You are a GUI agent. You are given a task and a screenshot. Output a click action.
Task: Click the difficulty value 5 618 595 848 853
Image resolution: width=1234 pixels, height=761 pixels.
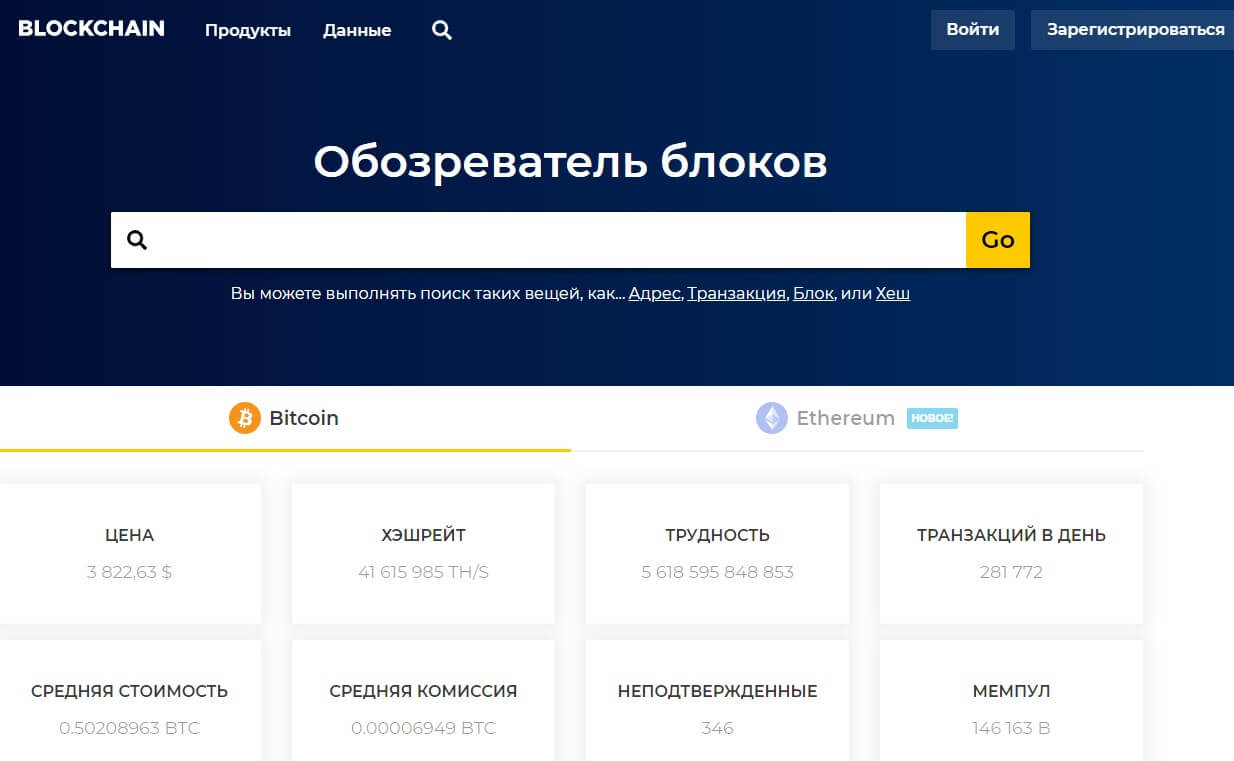coord(717,572)
